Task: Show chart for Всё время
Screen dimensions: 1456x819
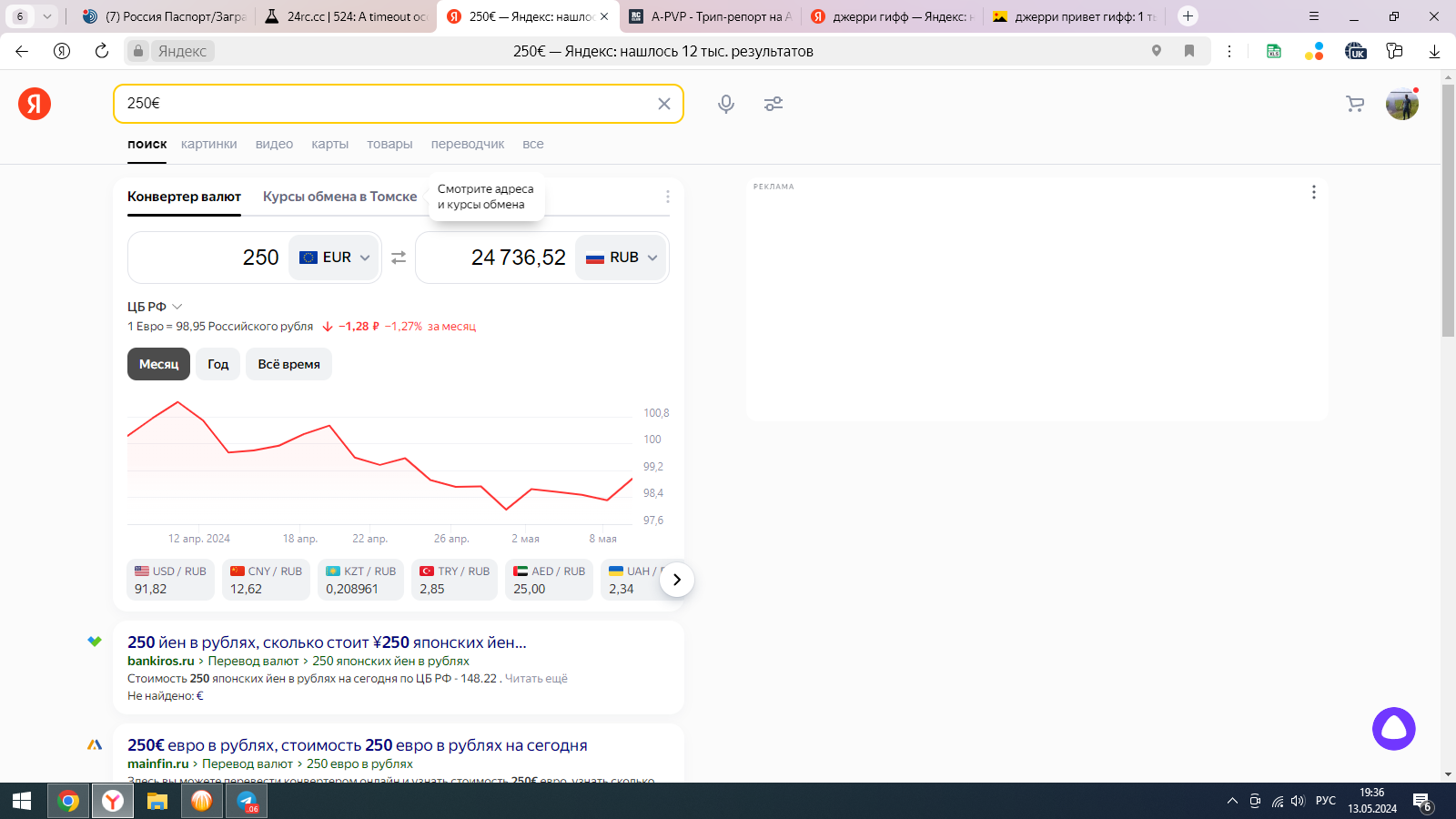Action: coord(288,364)
